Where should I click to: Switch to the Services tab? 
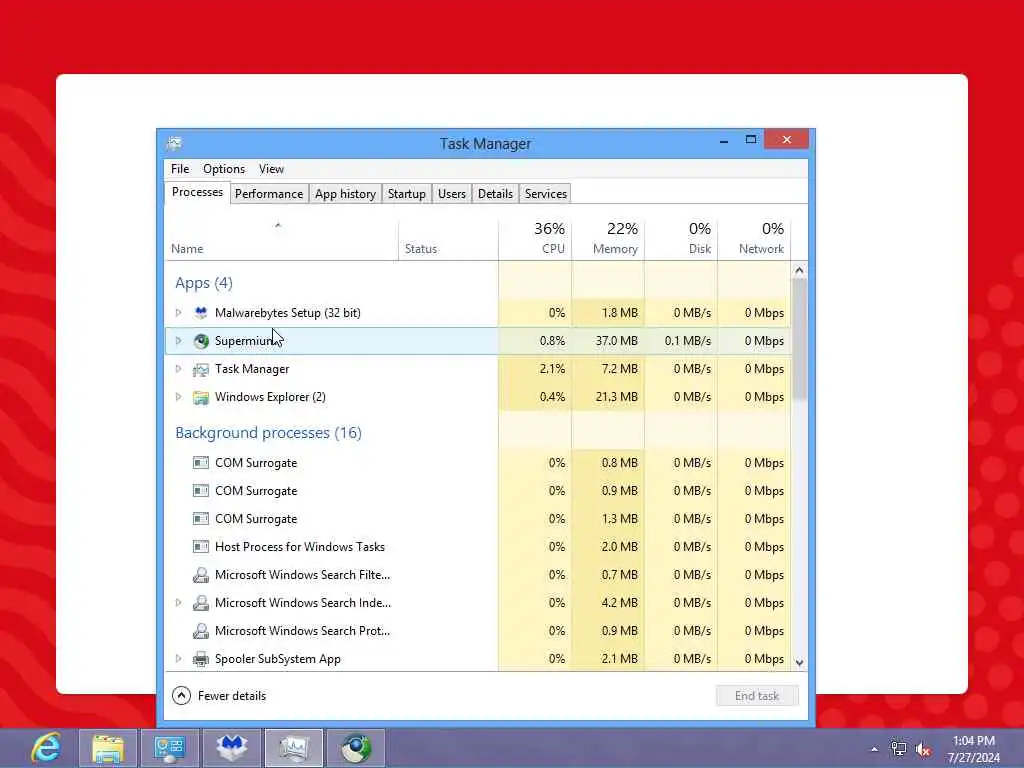[x=546, y=194]
